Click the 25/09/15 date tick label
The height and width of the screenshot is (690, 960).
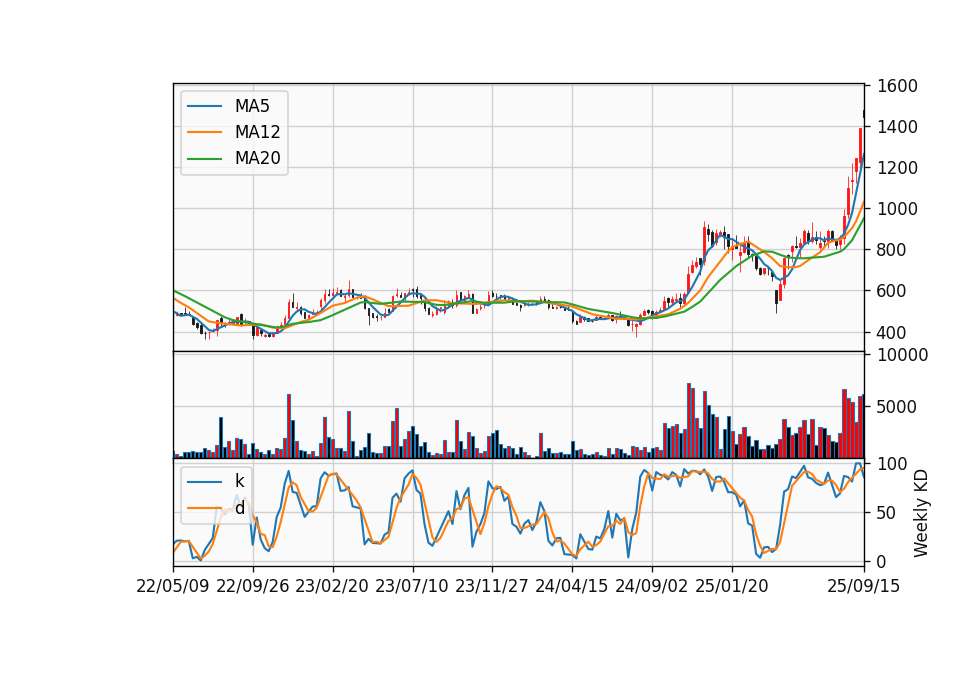pos(864,586)
